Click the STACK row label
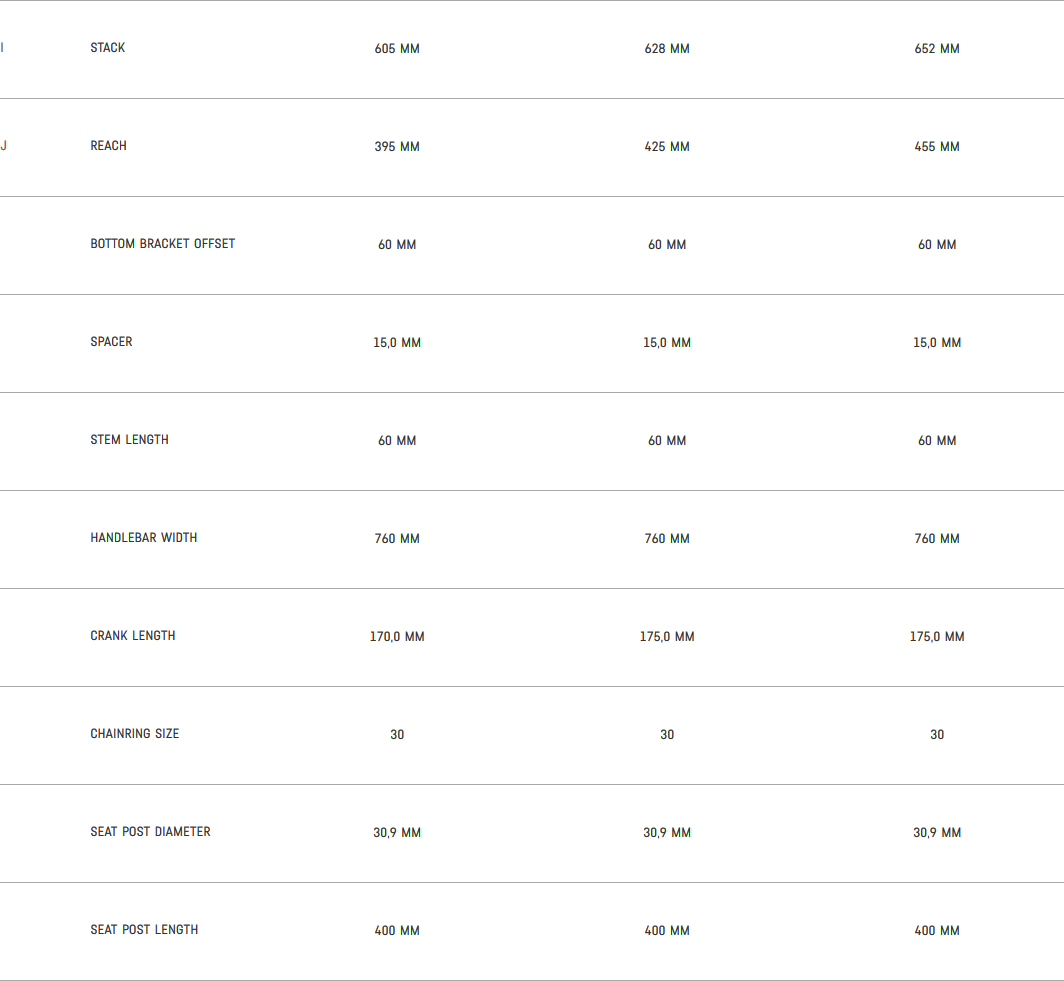The height and width of the screenshot is (981, 1064). coord(108,48)
